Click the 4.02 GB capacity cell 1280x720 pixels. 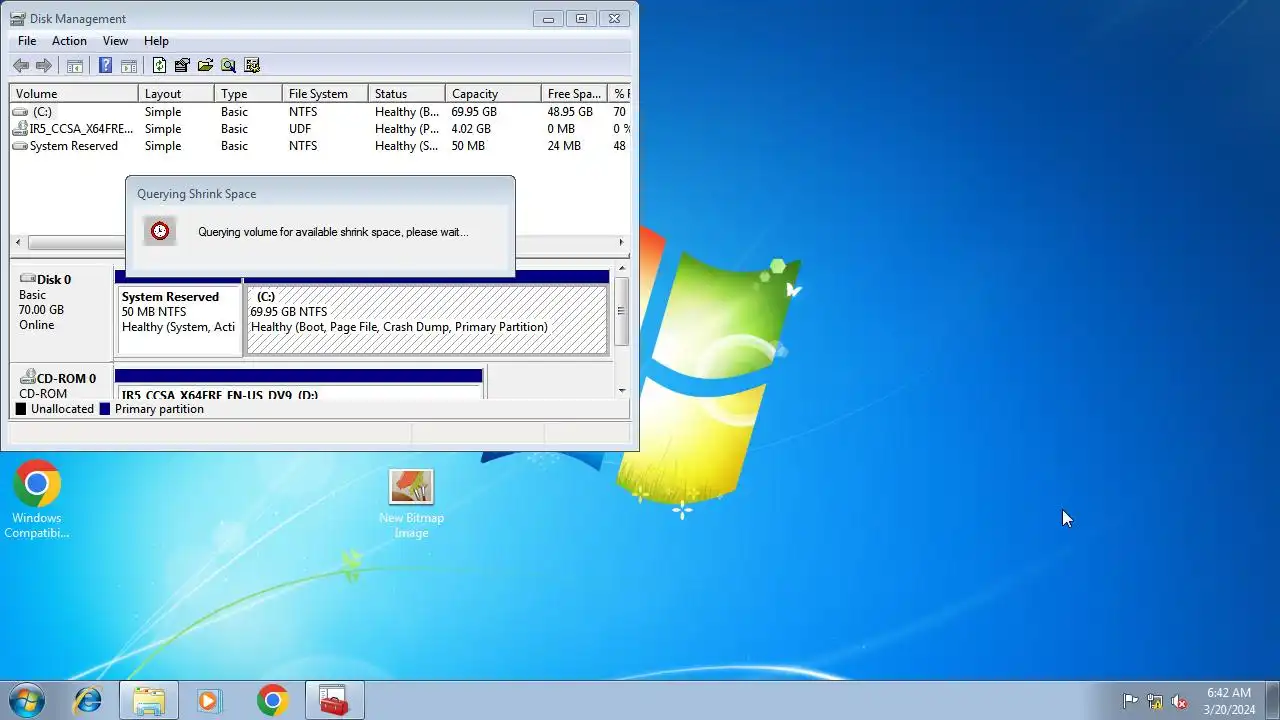tap(471, 129)
